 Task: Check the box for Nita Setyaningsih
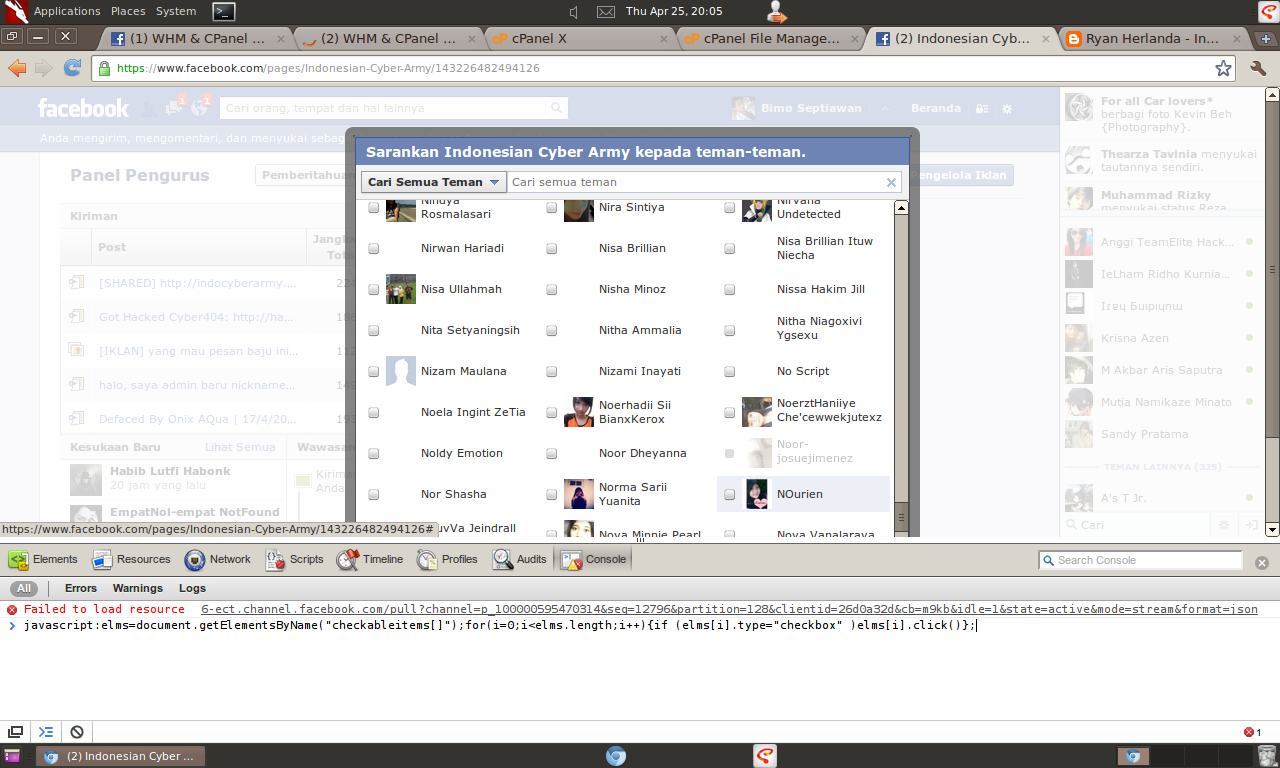(374, 330)
